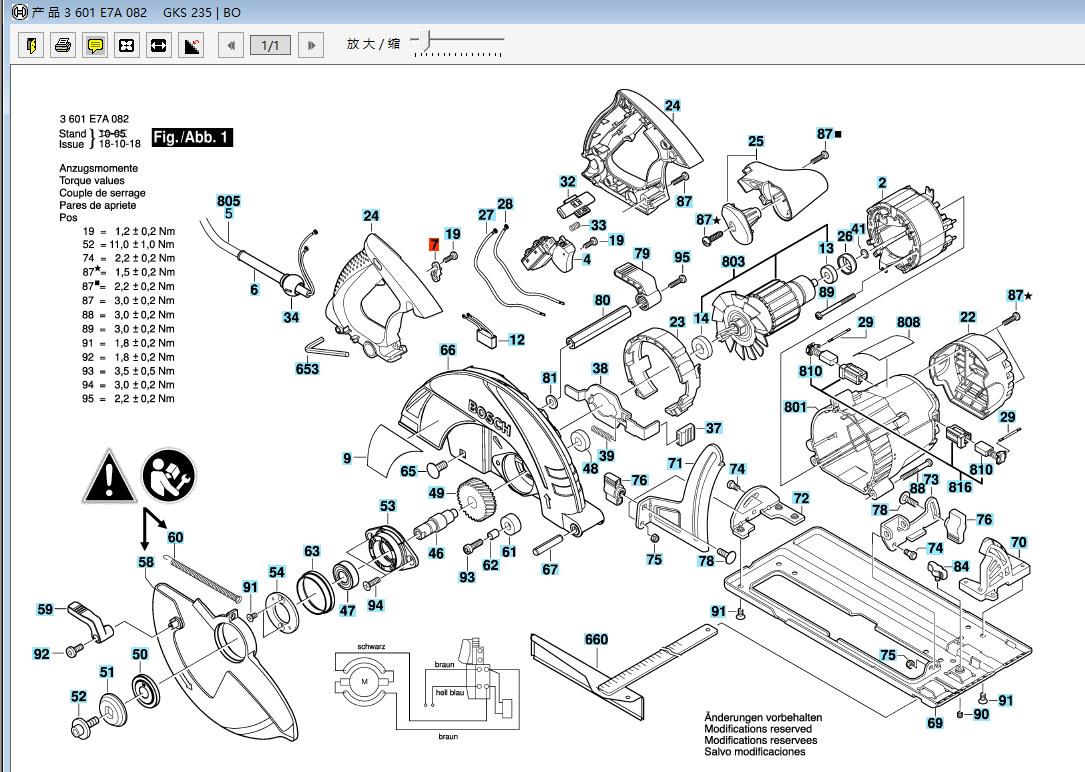Select part number 660 parallel guide
Image resolution: width=1085 pixels, height=772 pixels.
596,639
